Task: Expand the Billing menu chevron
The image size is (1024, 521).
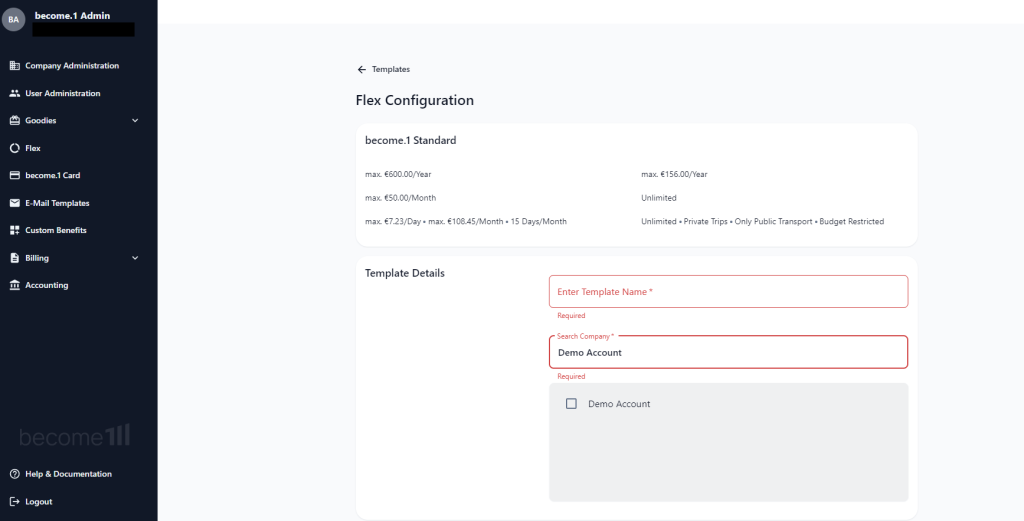Action: pos(135,258)
